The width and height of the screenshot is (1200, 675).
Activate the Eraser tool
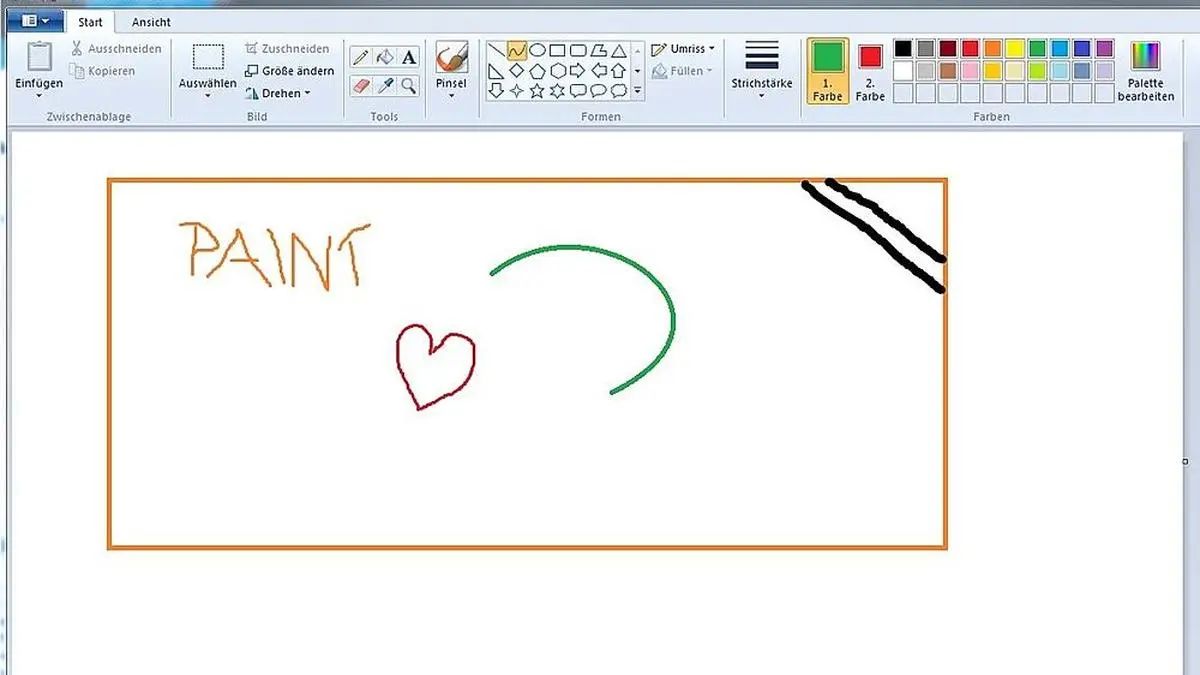[361, 87]
